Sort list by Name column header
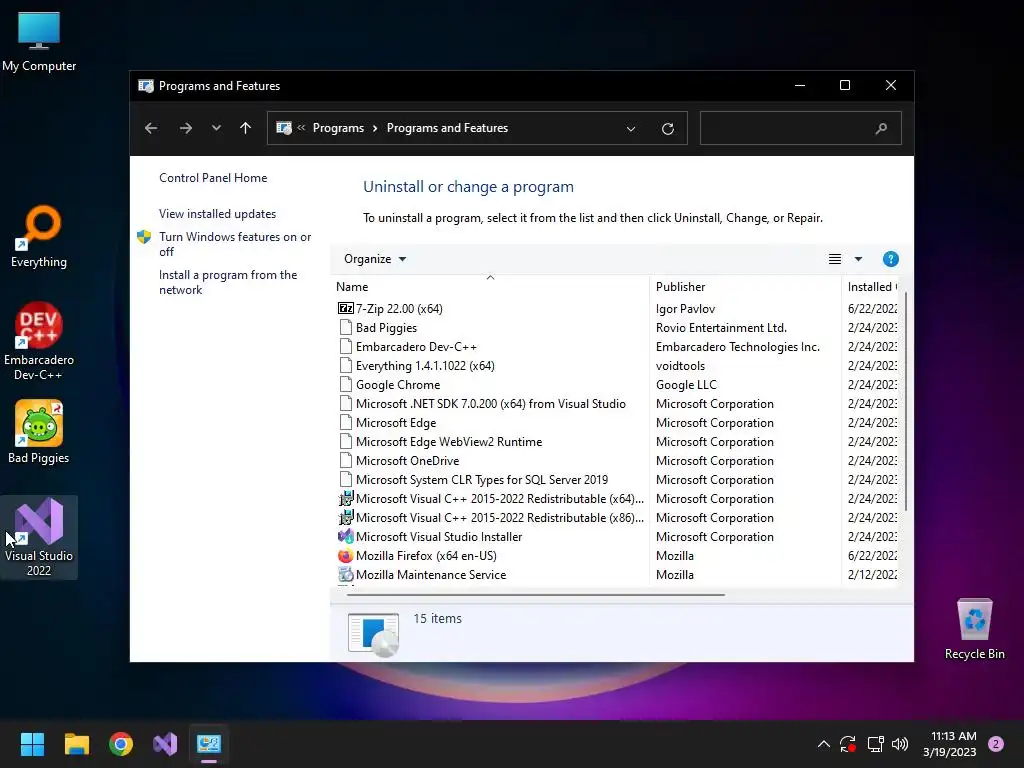The image size is (1024, 768). pos(490,287)
